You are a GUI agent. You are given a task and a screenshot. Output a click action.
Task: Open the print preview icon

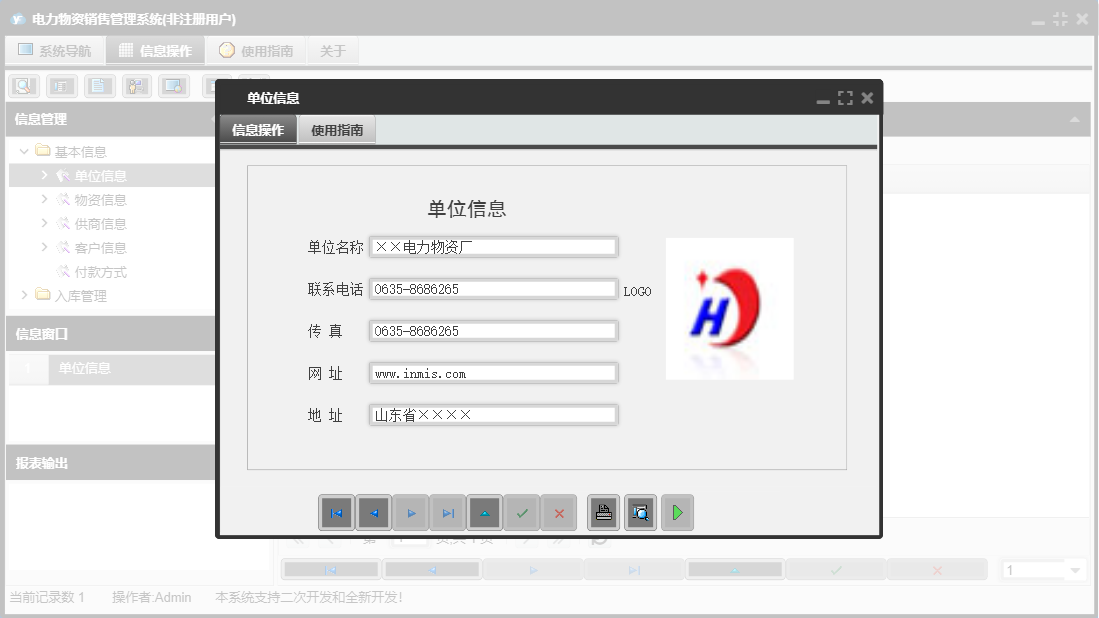click(641, 512)
